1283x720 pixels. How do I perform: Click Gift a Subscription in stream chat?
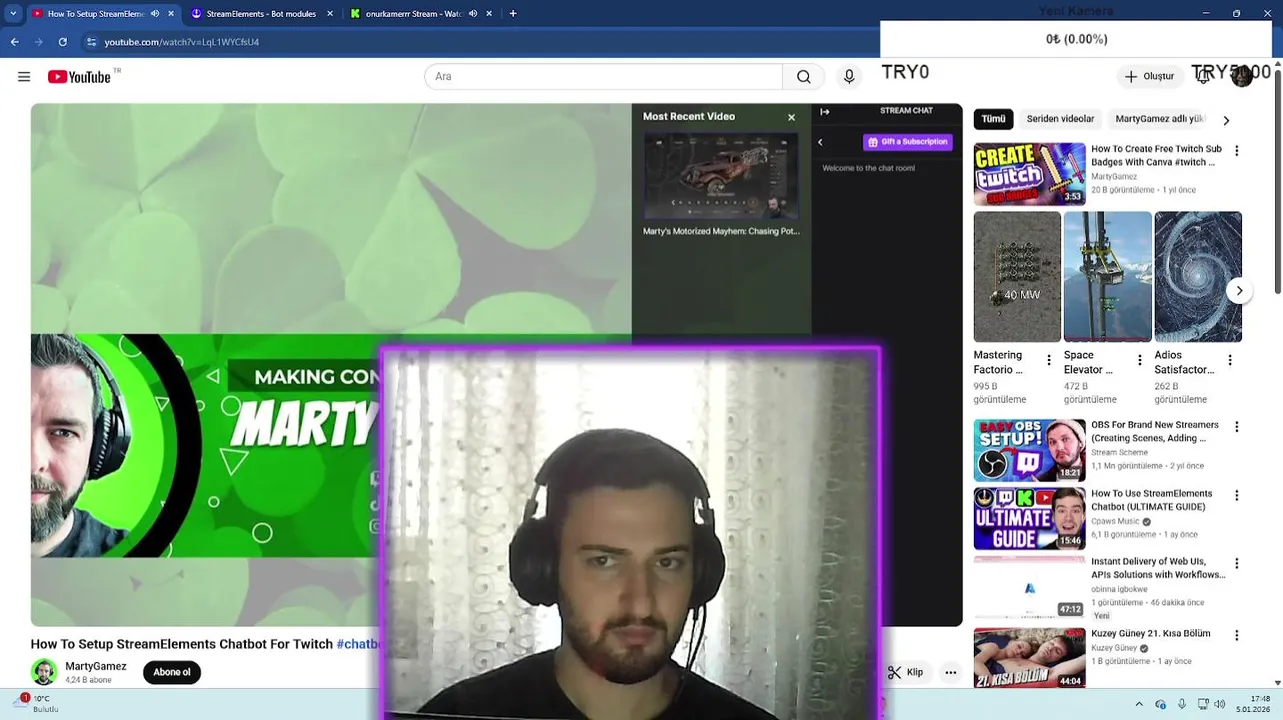pos(907,142)
